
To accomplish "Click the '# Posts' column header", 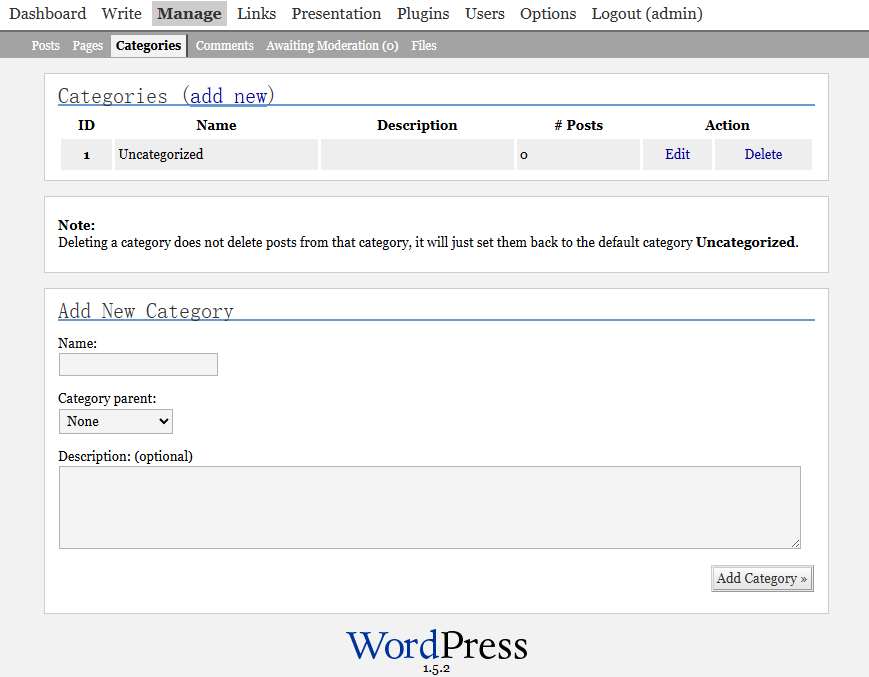I will pos(579,125).
